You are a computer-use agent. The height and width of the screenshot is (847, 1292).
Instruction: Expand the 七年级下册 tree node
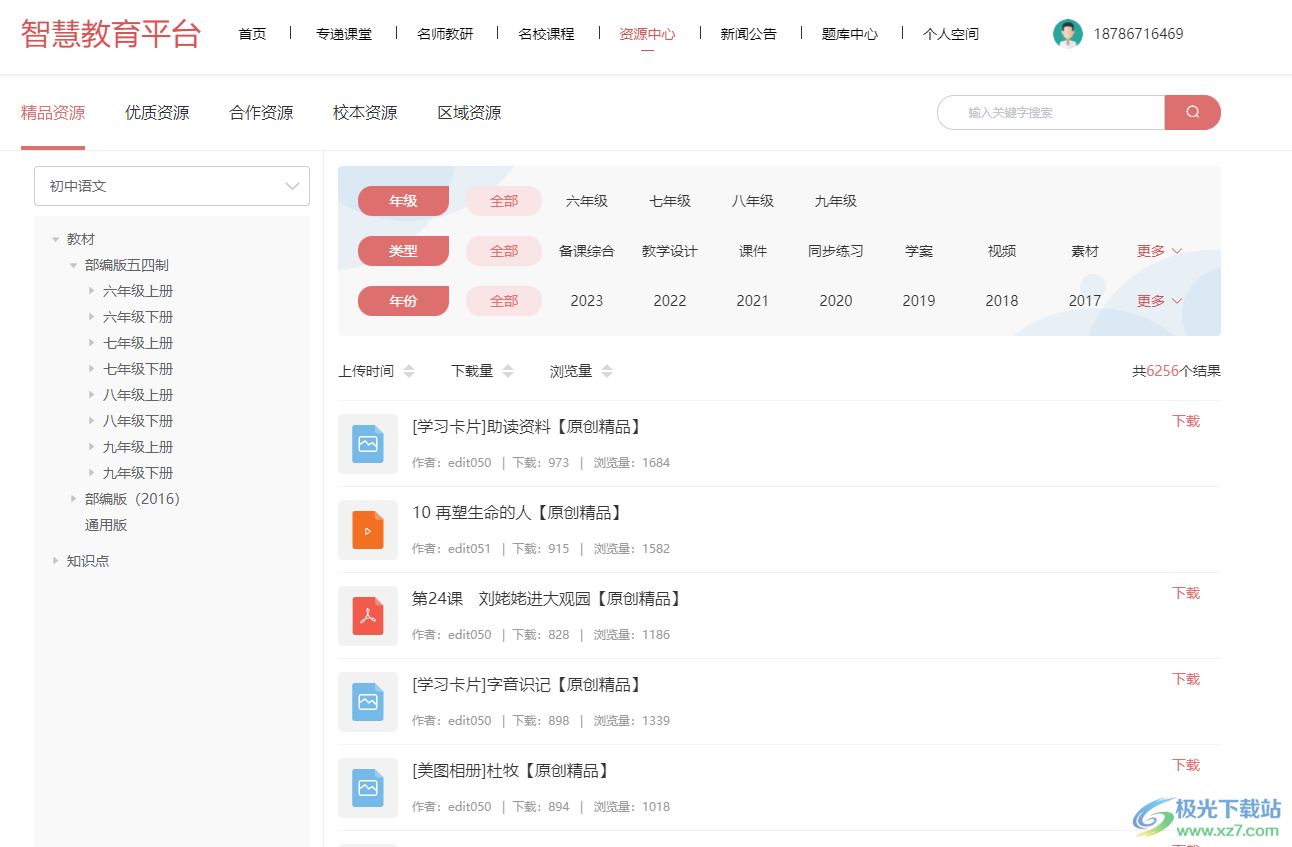92,370
